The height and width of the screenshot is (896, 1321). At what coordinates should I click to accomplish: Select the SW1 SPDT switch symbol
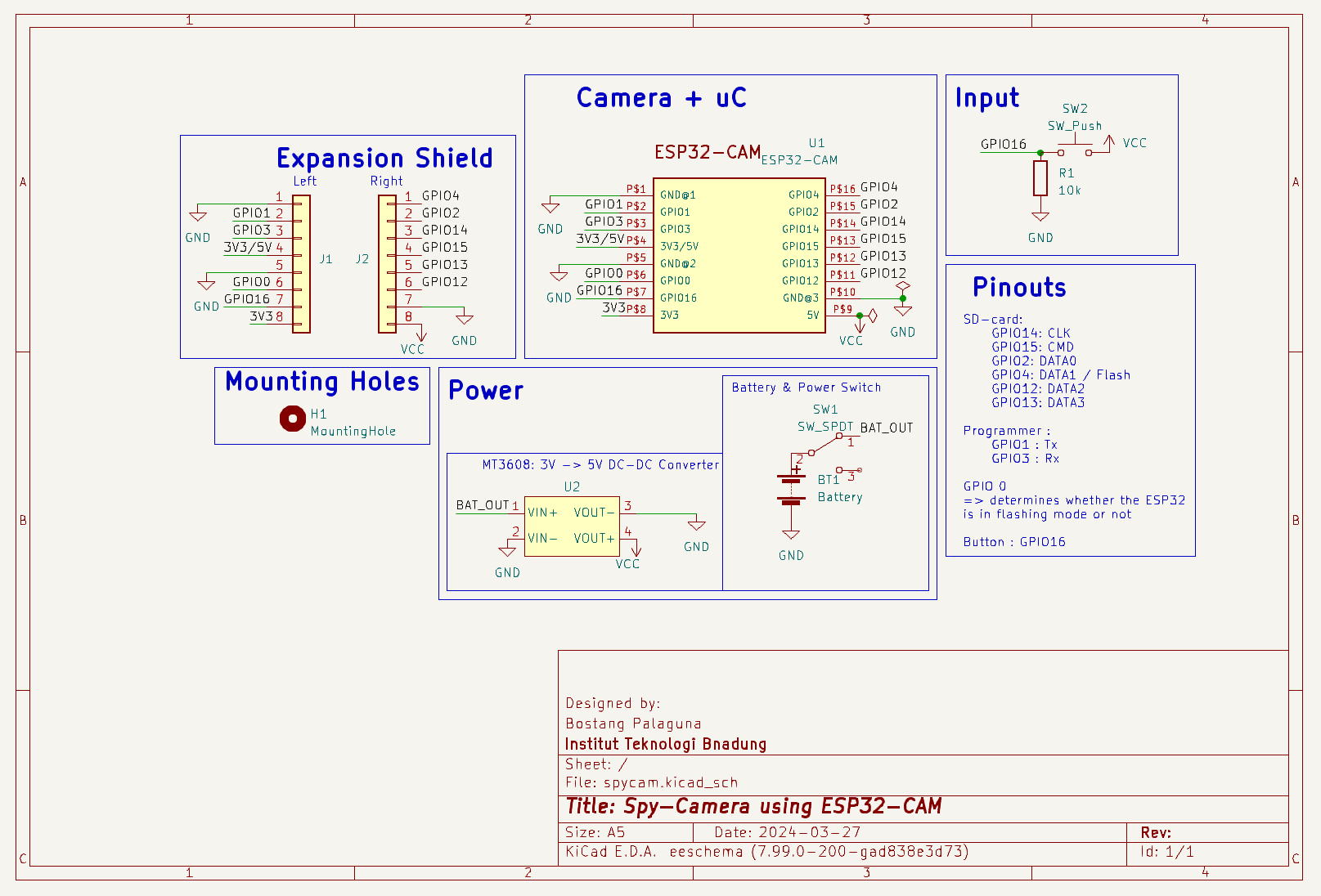[834, 453]
